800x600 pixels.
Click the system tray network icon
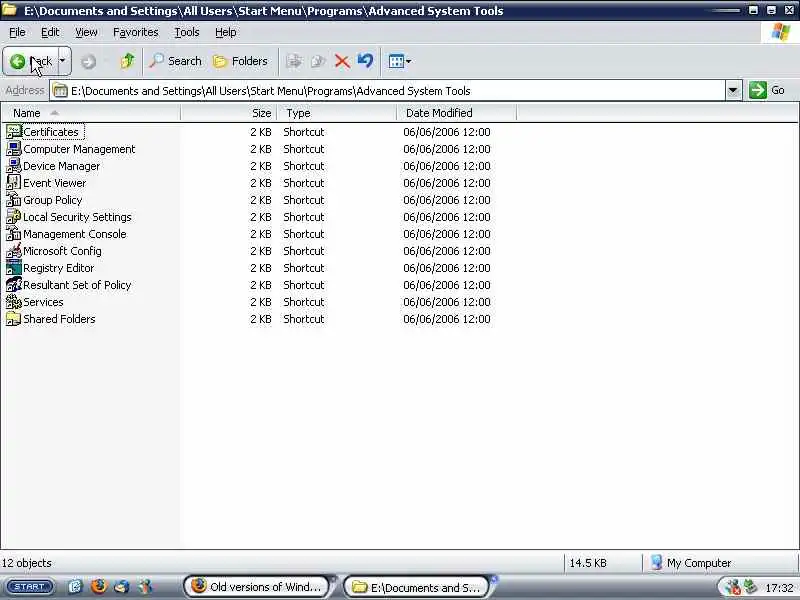(733, 587)
